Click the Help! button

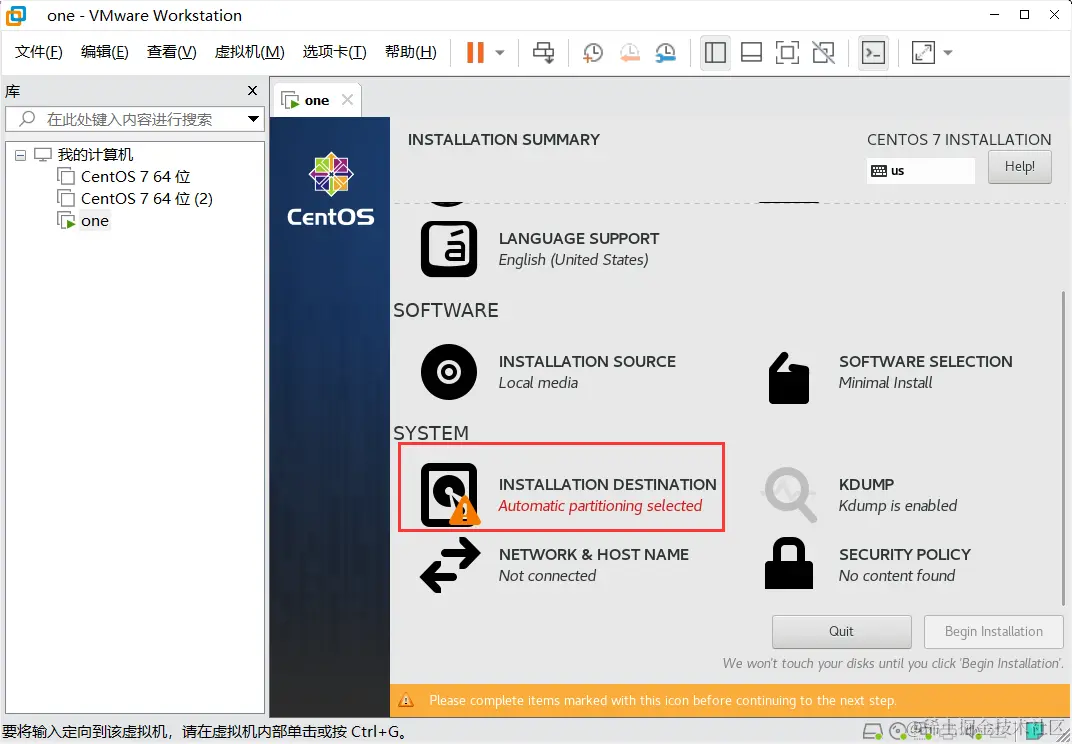tap(1019, 166)
